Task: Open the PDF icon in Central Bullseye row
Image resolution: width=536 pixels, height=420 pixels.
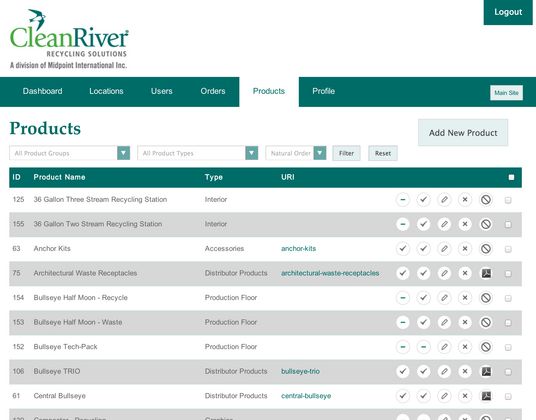Action: tap(486, 396)
